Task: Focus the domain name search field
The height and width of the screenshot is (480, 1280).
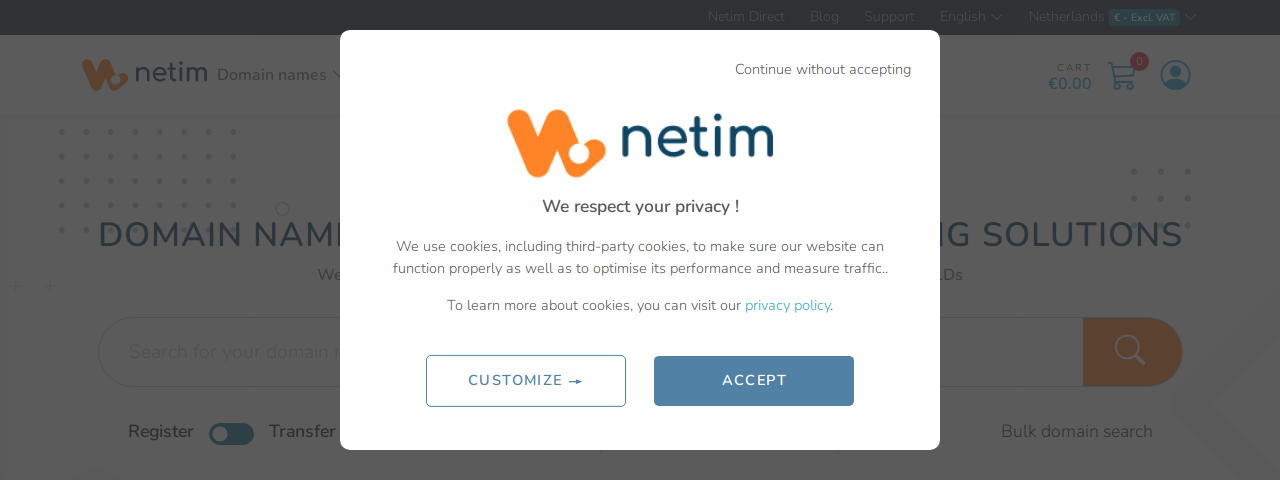Action: coord(590,352)
